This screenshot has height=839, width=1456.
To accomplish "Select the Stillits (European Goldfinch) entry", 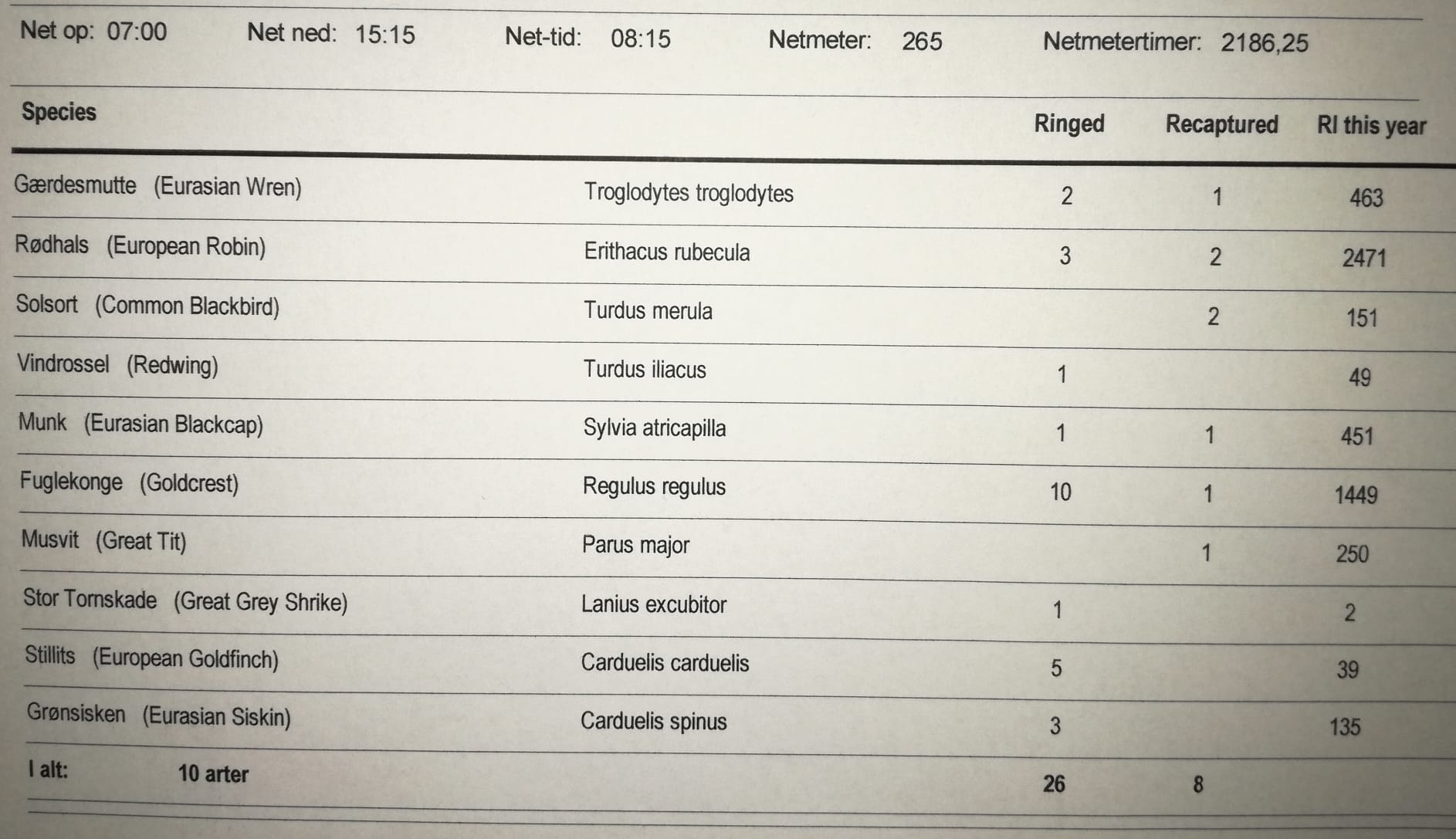I will (x=151, y=658).
